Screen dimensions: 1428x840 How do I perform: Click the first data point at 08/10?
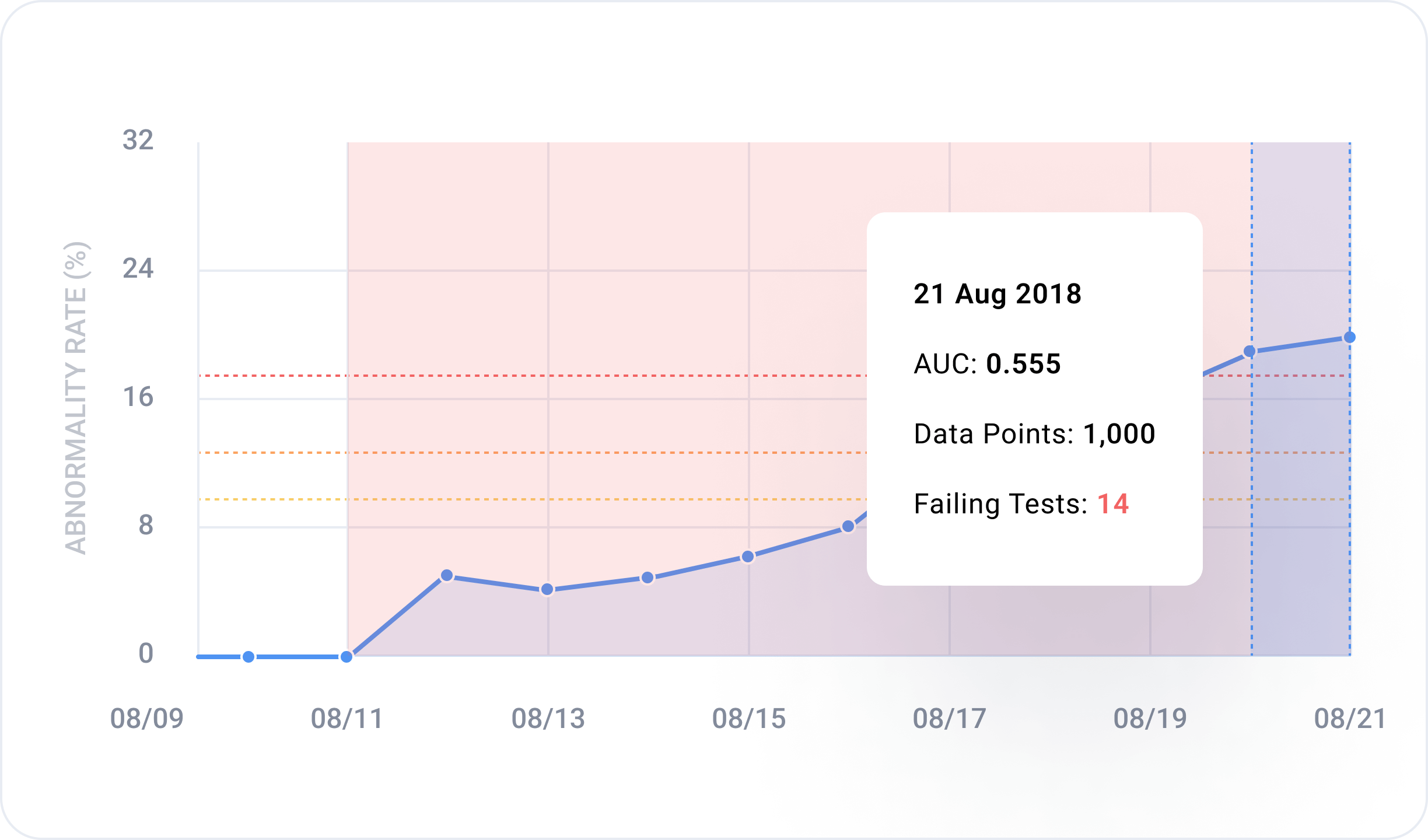point(249,657)
